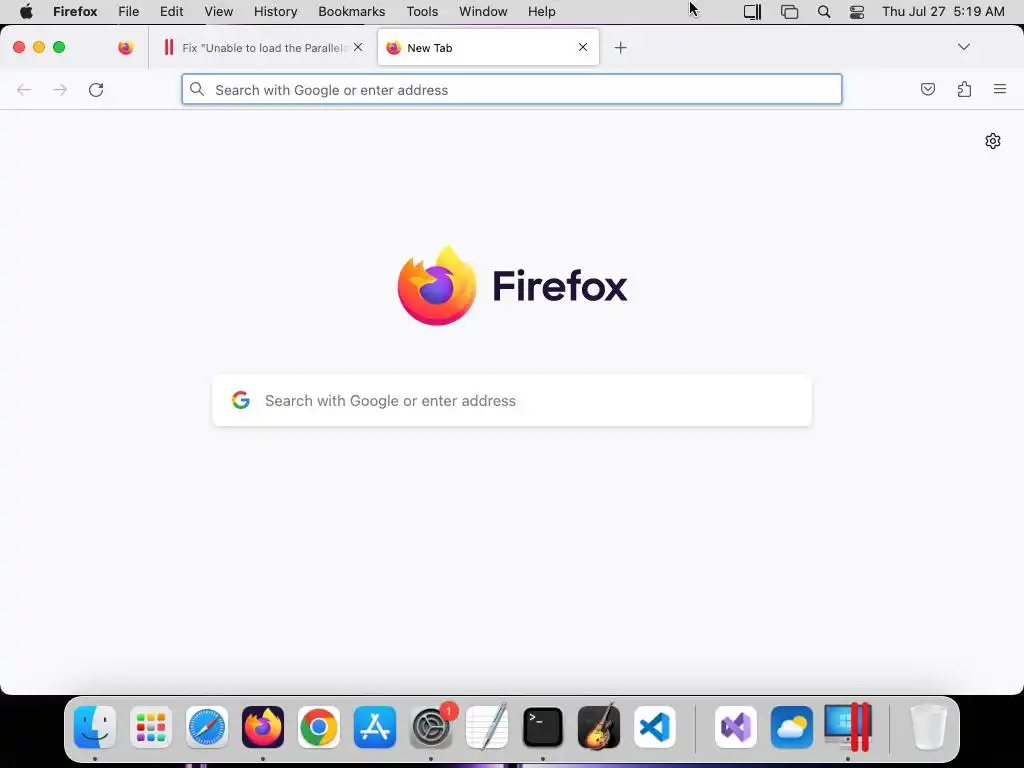Focus the address bar field
This screenshot has height=768, width=1024.
[x=512, y=89]
